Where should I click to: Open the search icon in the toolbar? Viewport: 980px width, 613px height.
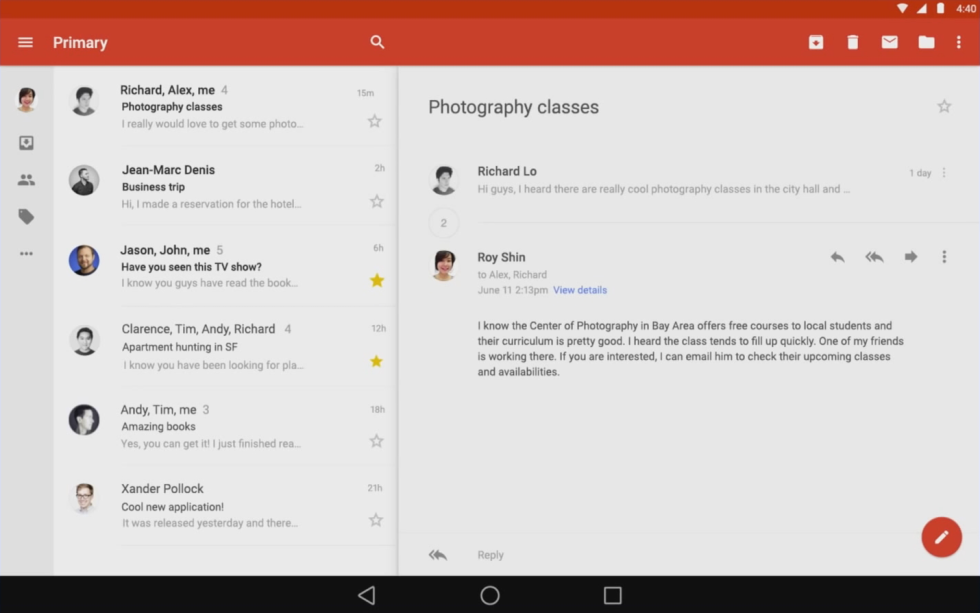pos(377,42)
